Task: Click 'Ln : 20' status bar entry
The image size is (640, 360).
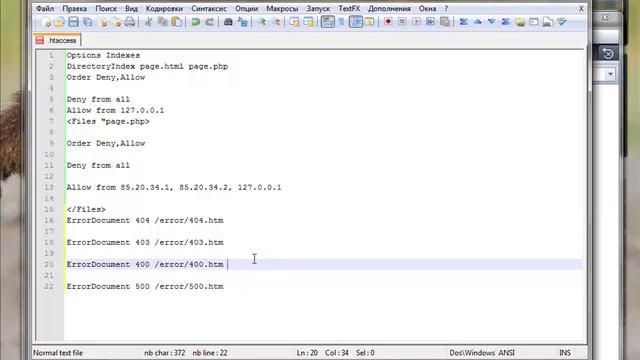Action: pyautogui.click(x=307, y=353)
